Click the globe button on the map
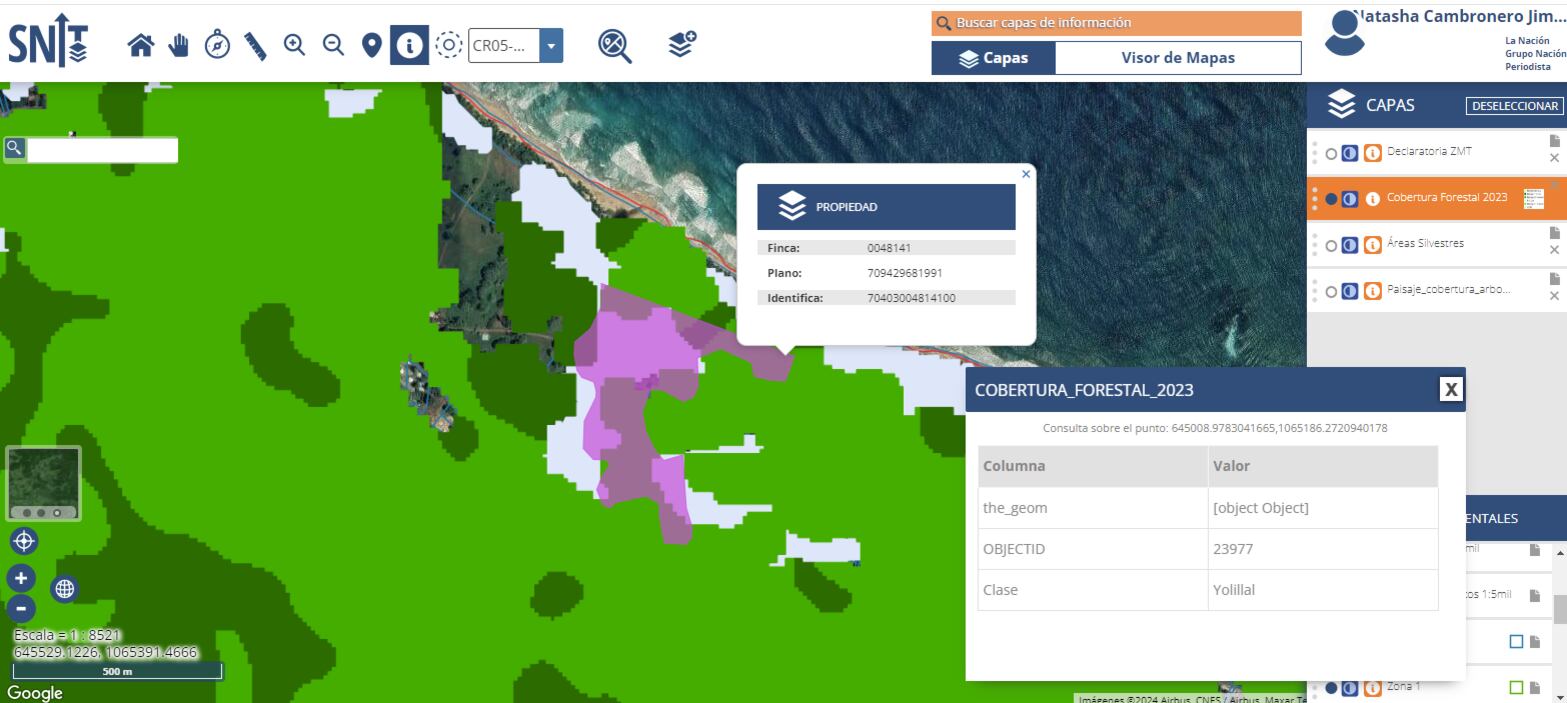 (65, 588)
